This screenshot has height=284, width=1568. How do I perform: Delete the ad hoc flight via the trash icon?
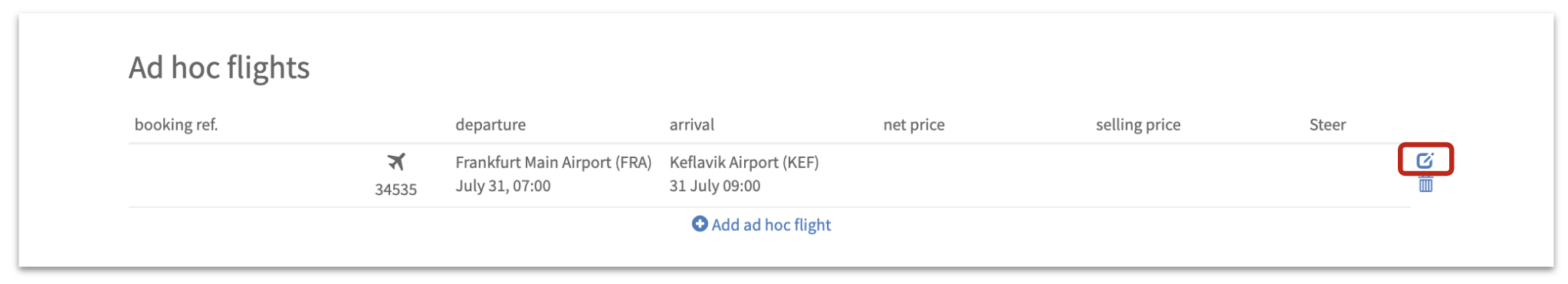pyautogui.click(x=1425, y=184)
